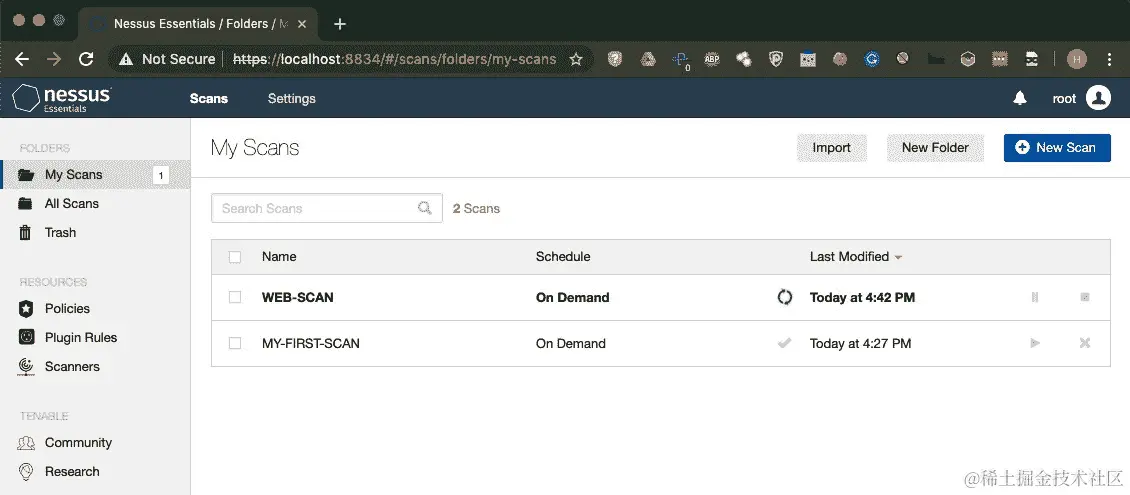Sort by the Schedule column header
1130x495 pixels.
[563, 257]
